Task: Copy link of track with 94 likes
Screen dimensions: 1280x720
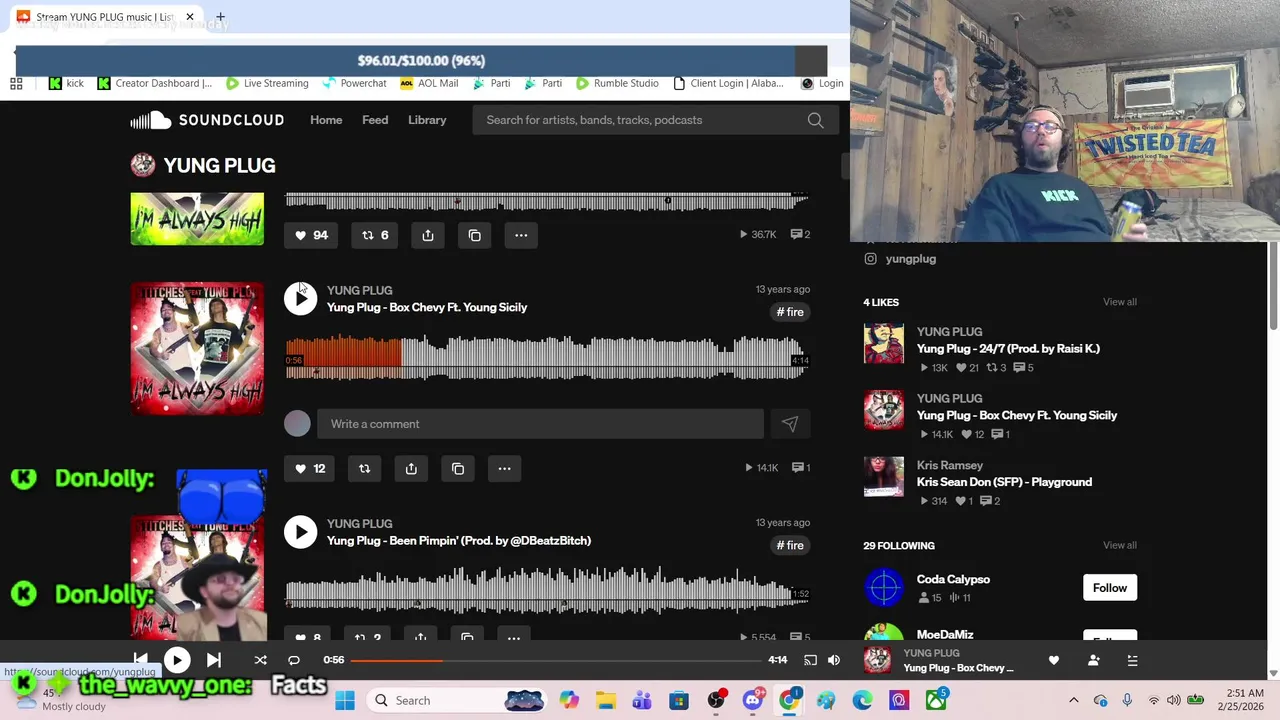Action: [475, 235]
